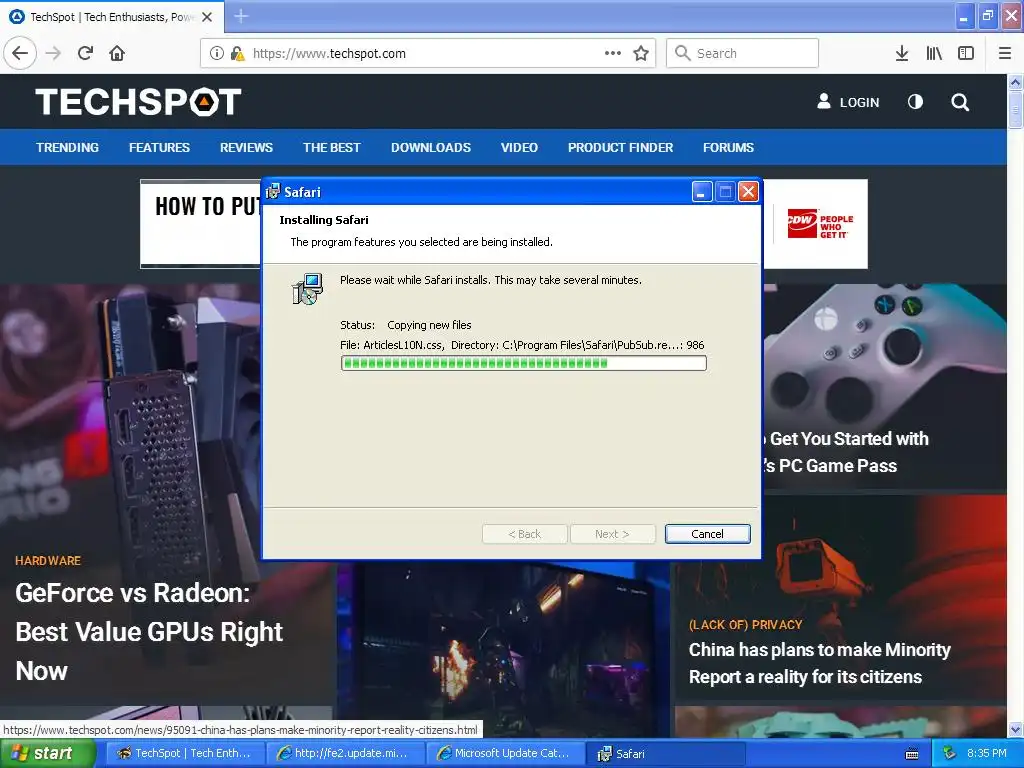Open the FORUMS link
Viewport: 1024px width, 768px height.
point(728,148)
